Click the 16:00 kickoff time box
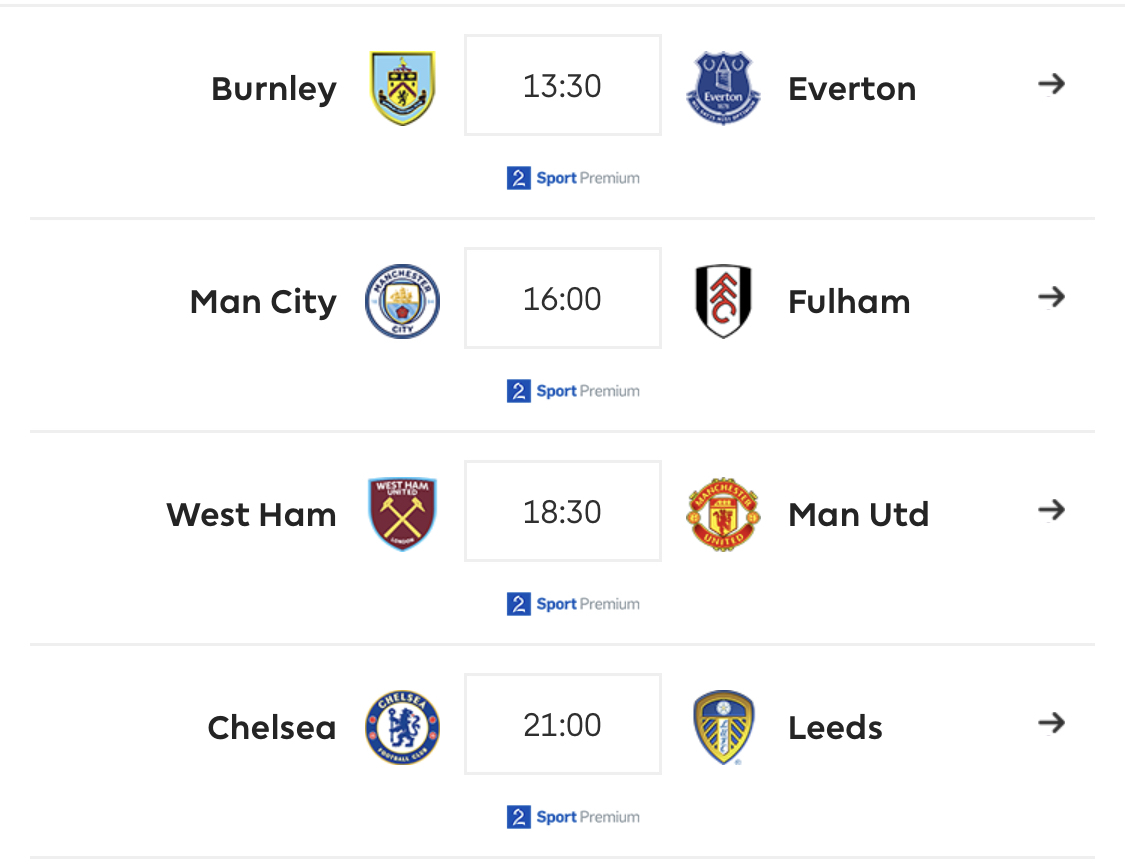This screenshot has width=1125, height=866. pos(562,298)
